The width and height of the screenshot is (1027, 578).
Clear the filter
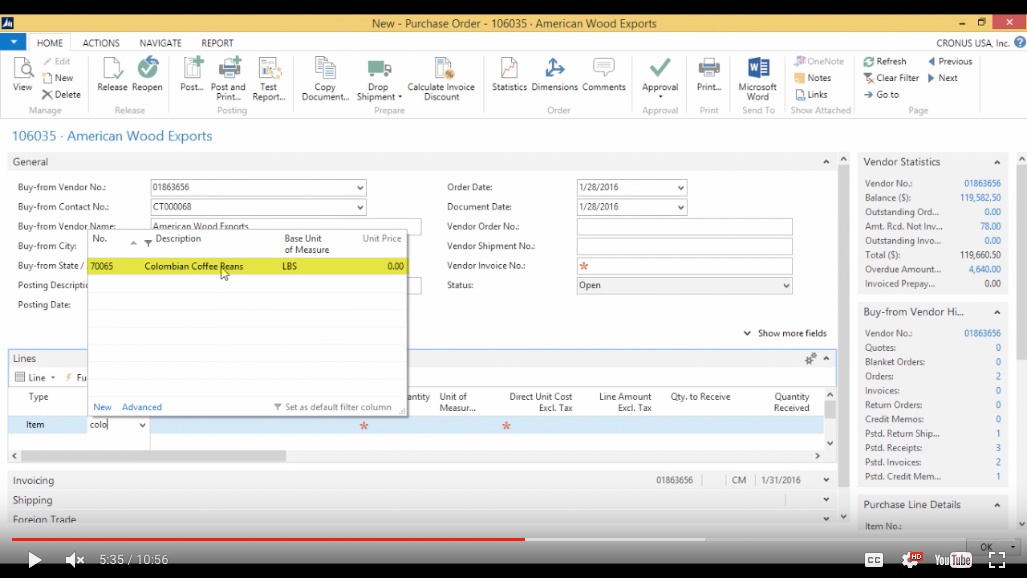(x=891, y=77)
